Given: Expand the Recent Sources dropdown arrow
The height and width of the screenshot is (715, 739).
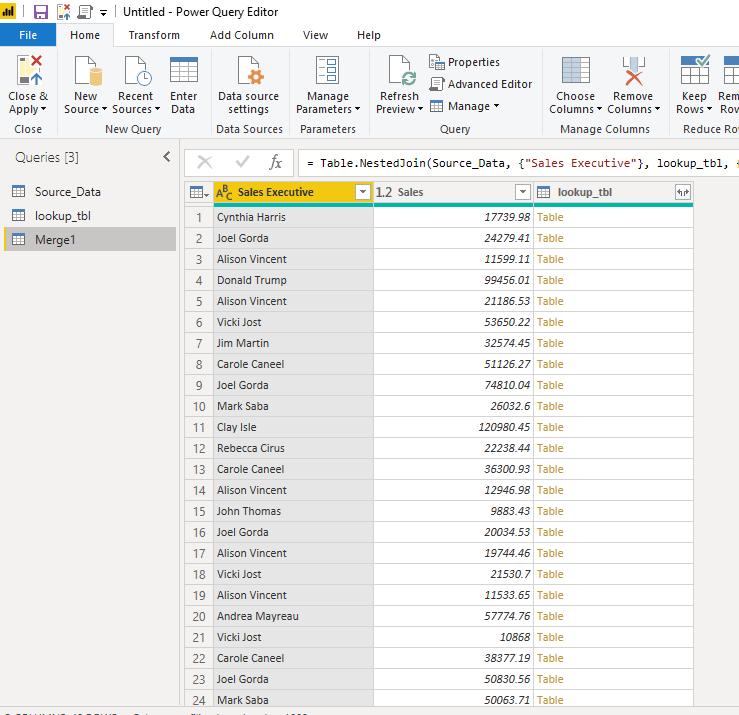Looking at the screenshot, I should 157,109.
